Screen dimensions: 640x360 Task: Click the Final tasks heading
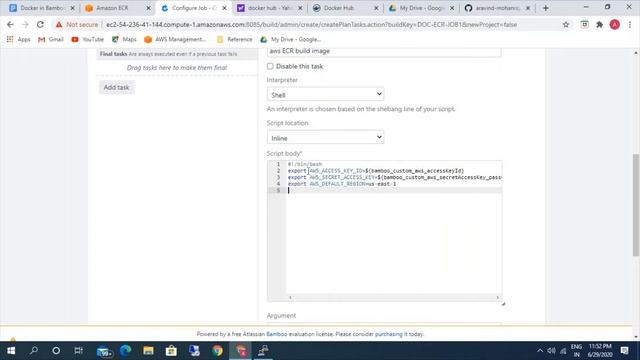(x=113, y=54)
